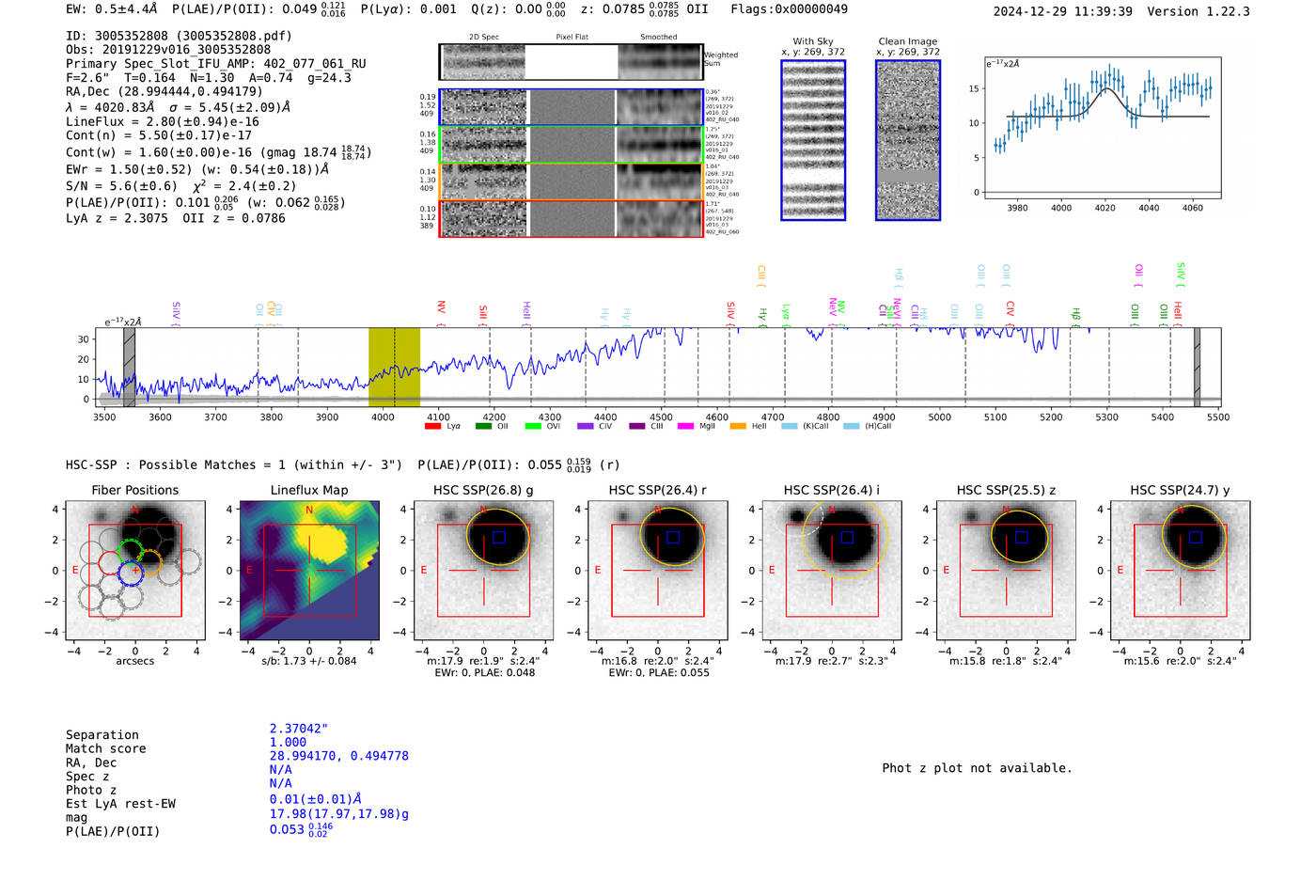Click the EWr = 1.50(±0.52) line

point(197,170)
